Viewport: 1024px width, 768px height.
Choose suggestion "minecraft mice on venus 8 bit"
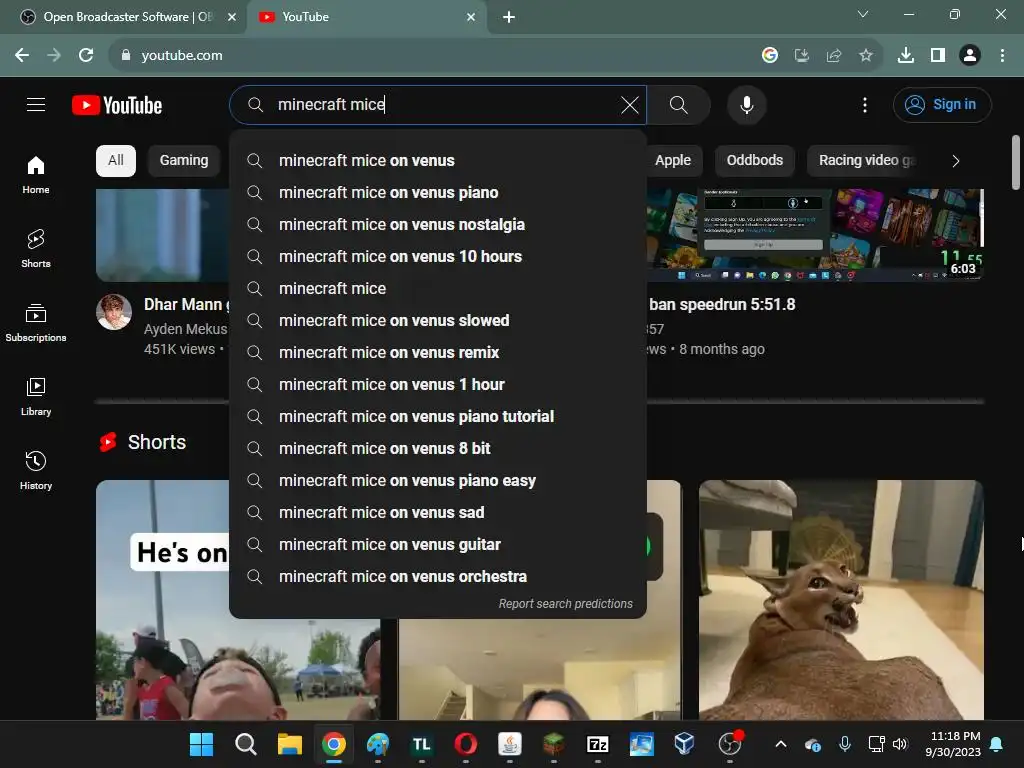coord(438,449)
